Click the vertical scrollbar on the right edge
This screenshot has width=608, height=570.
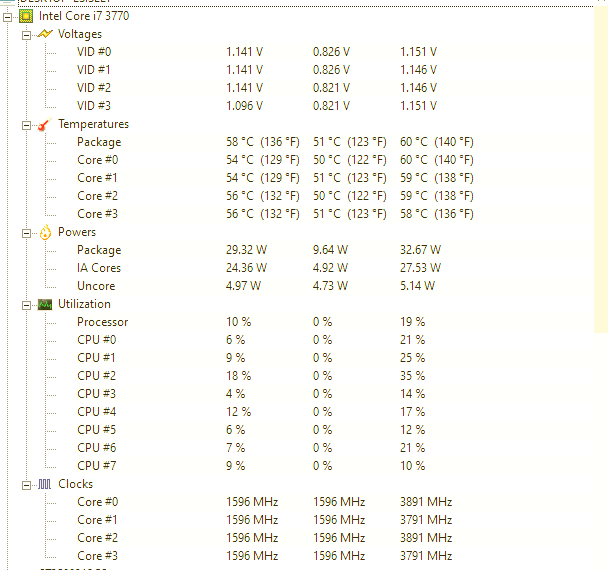click(601, 169)
